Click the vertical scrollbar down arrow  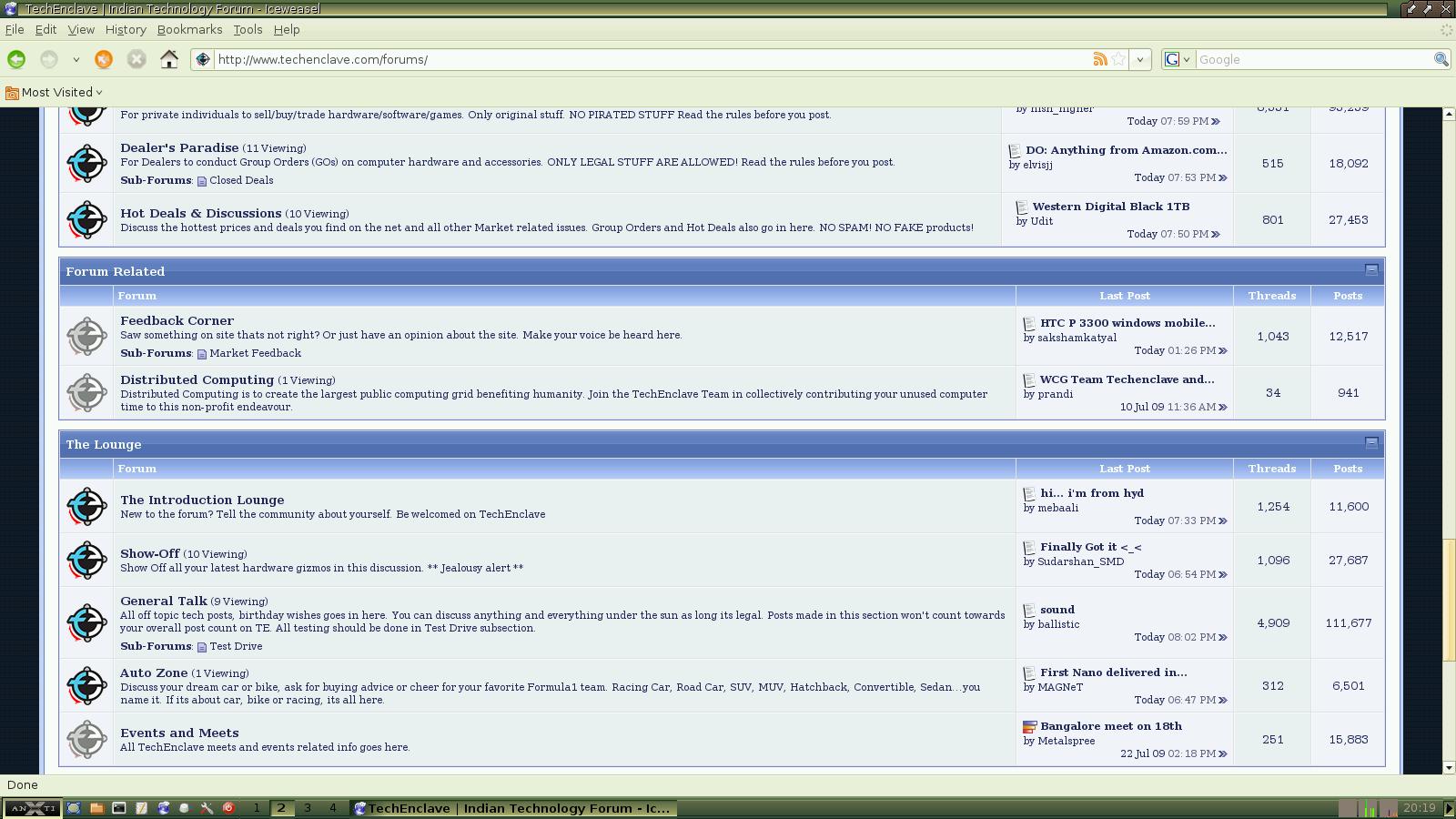coord(1448,767)
